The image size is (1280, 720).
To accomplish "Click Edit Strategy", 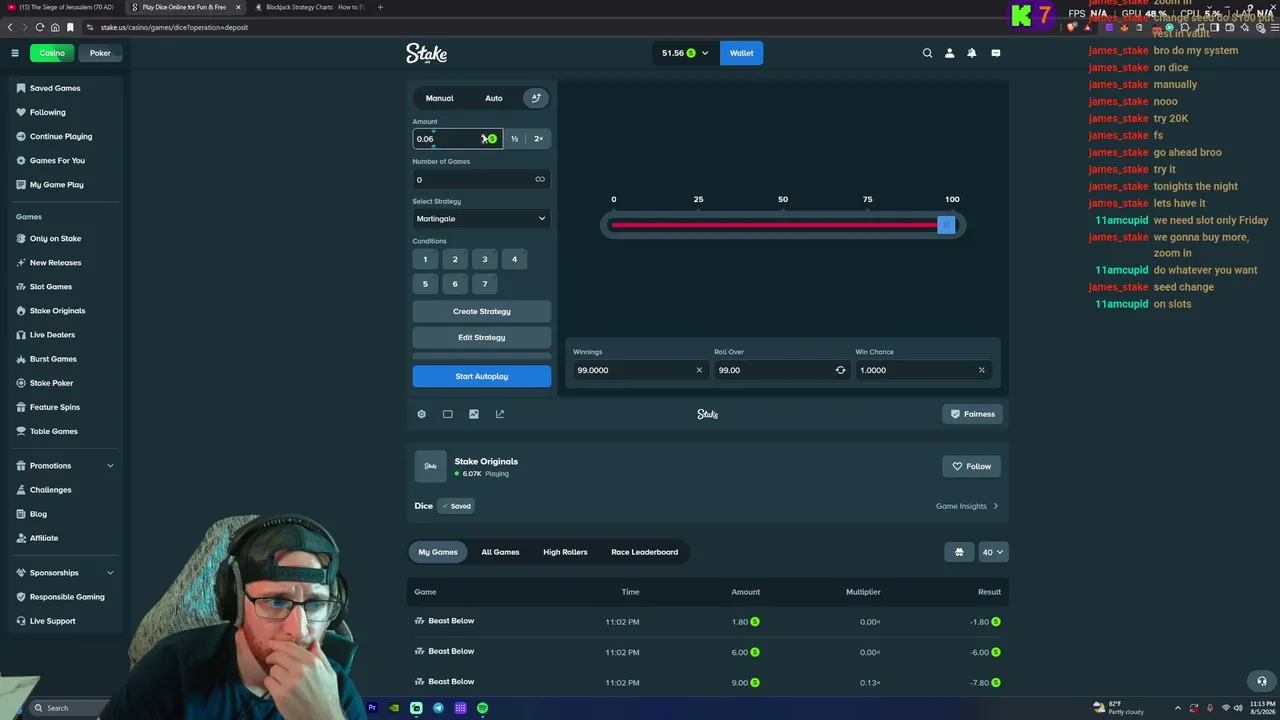I will (482, 337).
